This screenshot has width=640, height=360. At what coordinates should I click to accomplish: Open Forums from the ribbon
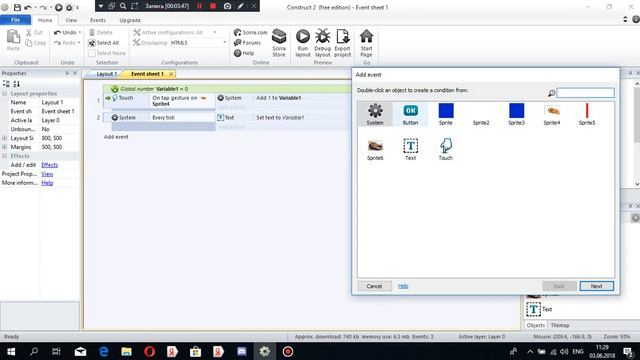tap(247, 42)
